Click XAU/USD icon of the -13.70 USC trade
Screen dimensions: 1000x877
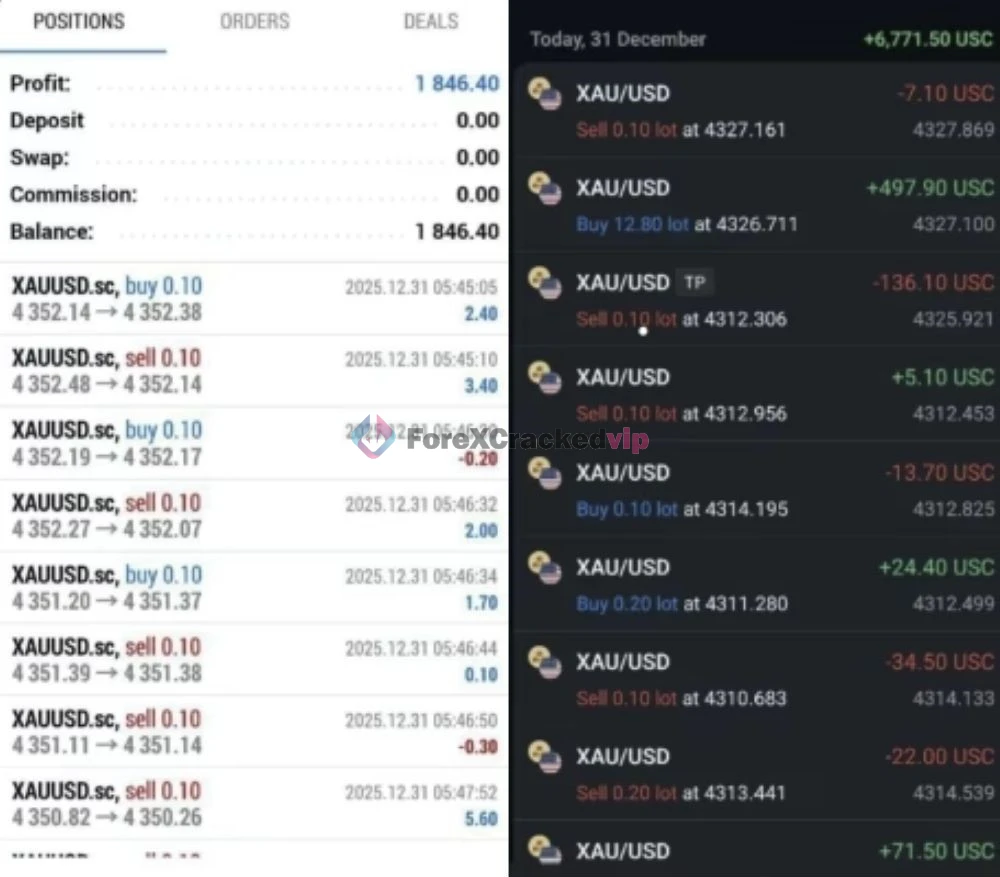tap(545, 473)
